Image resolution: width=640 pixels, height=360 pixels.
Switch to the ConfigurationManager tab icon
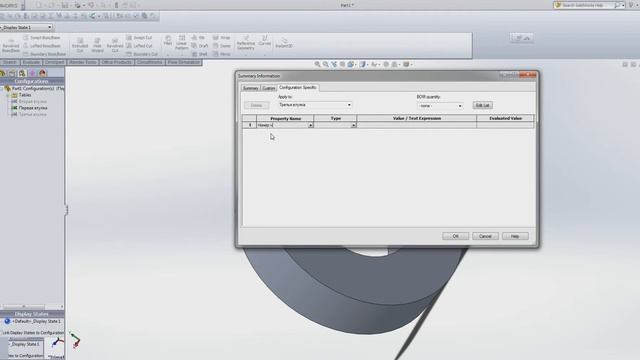(x=22, y=73)
